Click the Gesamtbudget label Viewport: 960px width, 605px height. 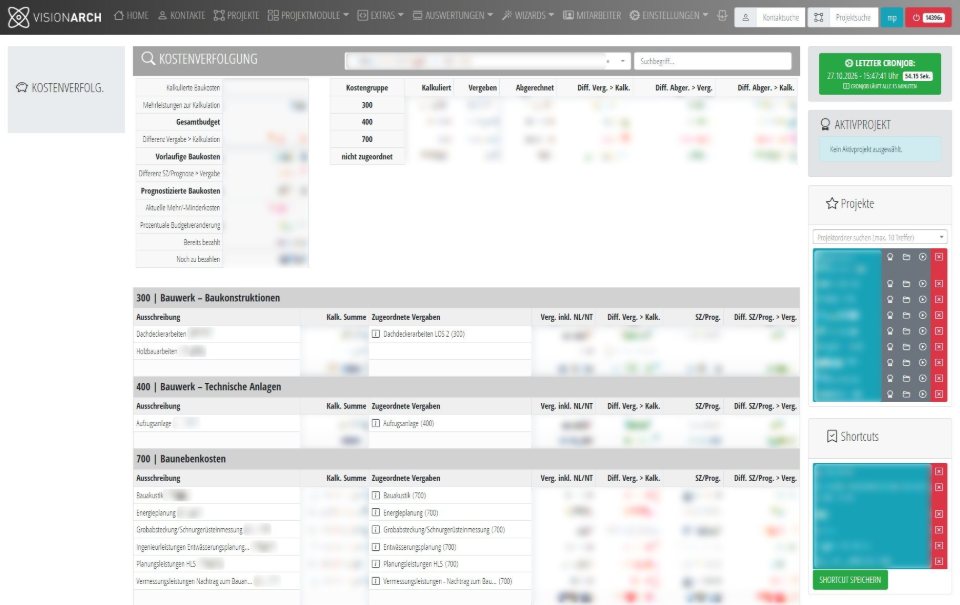(x=198, y=122)
